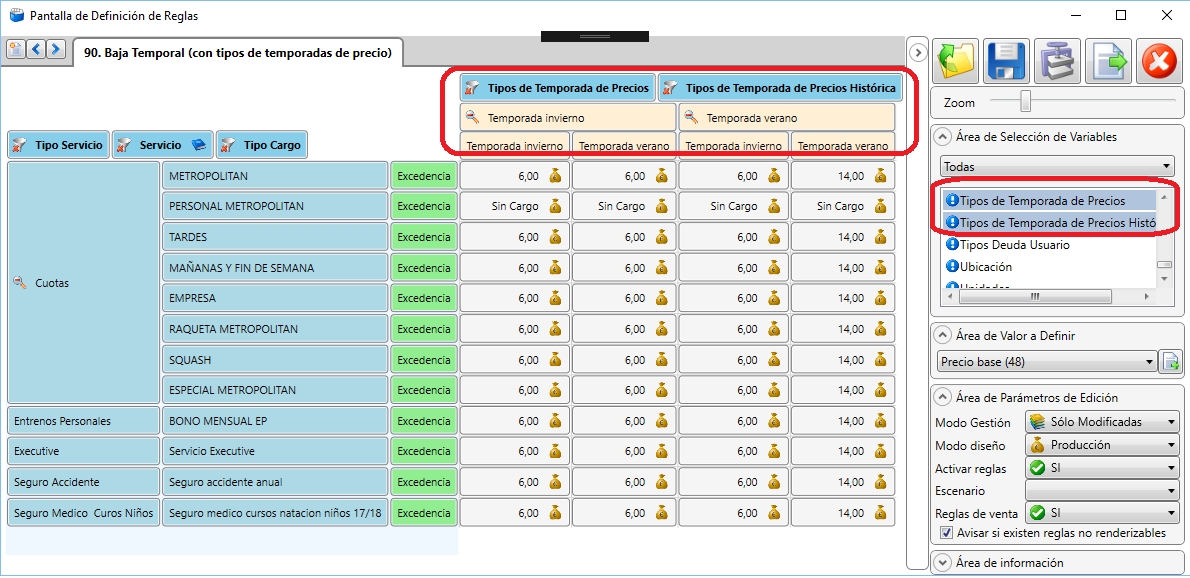Click the Tipo Cargo column header
This screenshot has width=1190, height=578.
coord(262,145)
